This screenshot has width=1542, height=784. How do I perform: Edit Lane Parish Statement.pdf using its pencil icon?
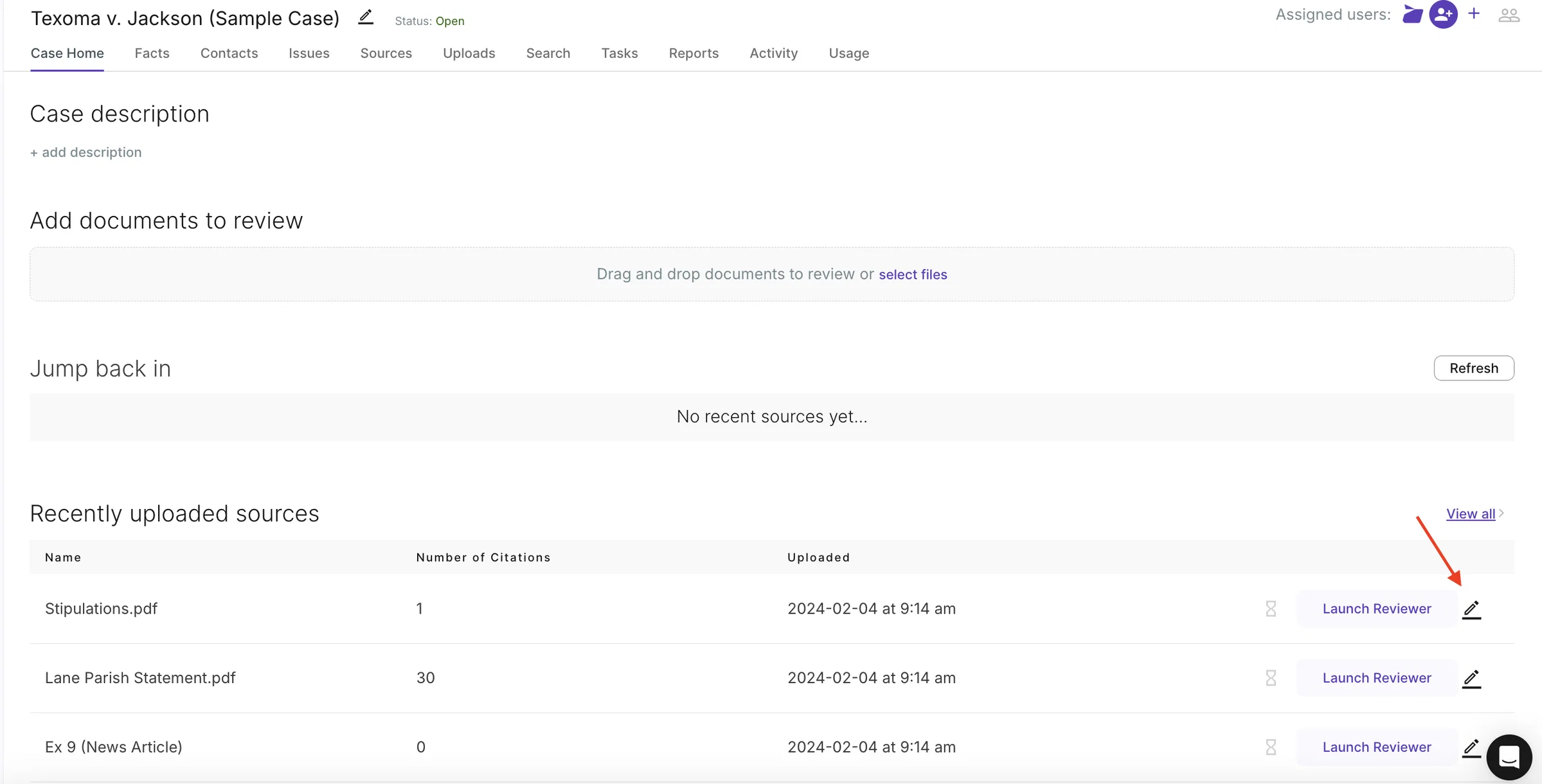pos(1471,679)
